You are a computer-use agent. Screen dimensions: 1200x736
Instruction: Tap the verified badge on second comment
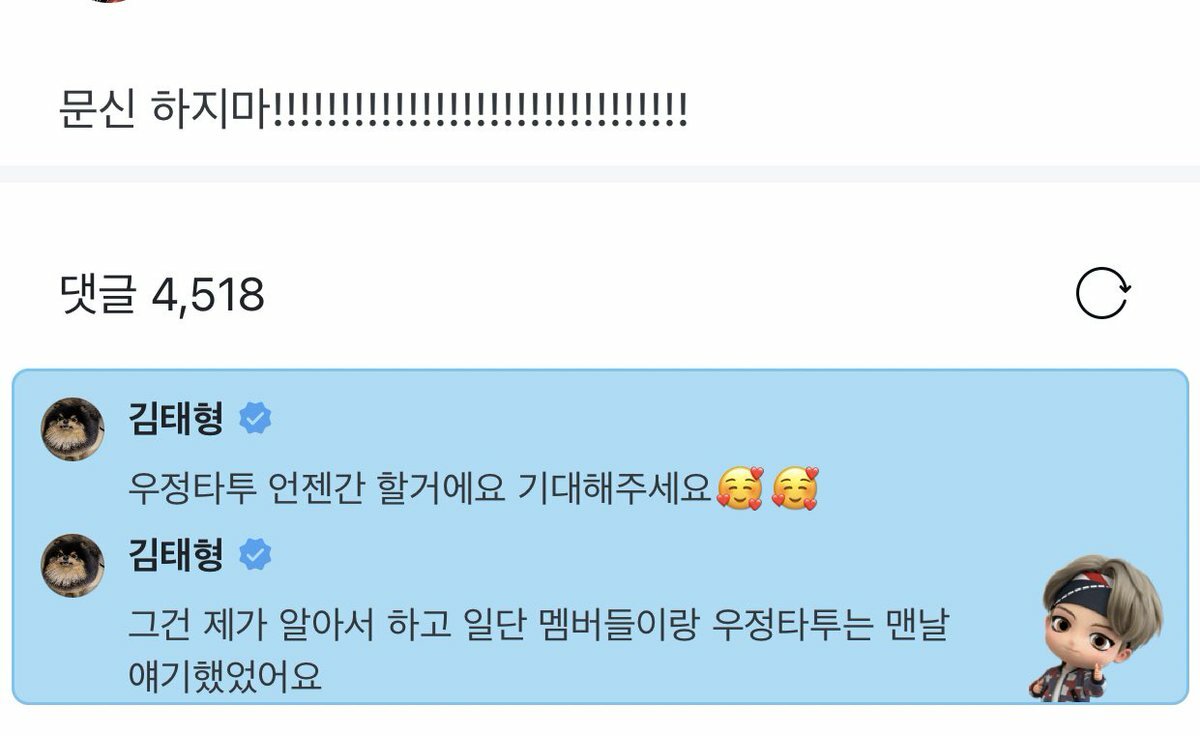pos(255,555)
